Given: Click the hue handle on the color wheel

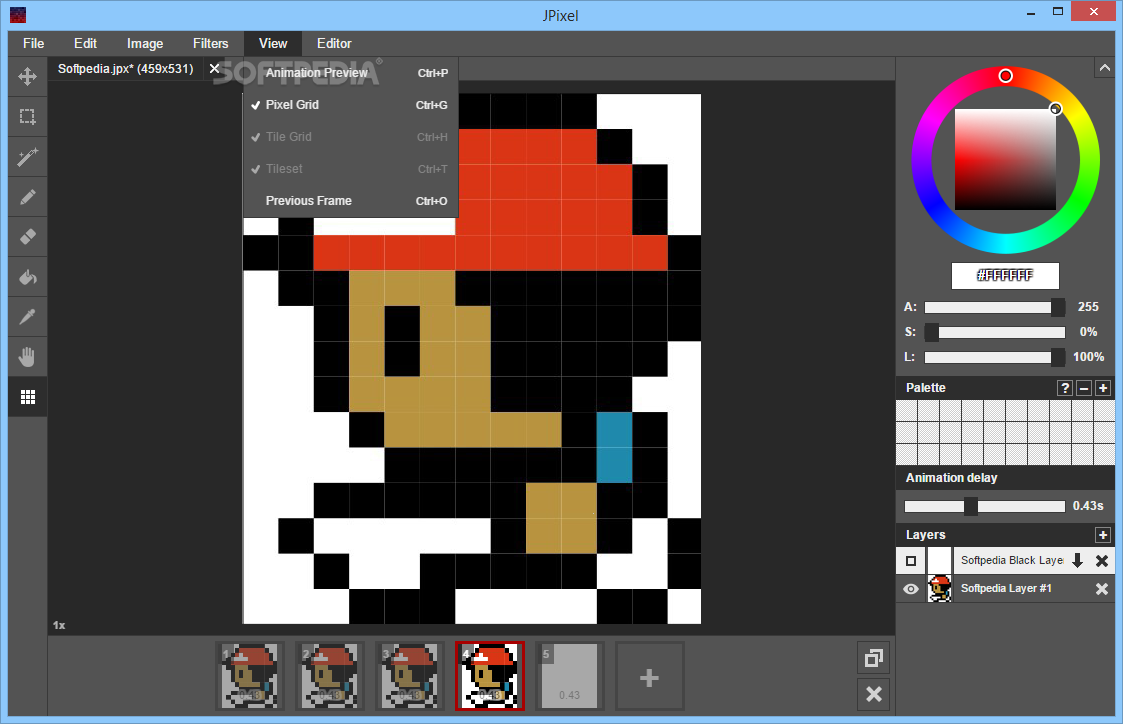Looking at the screenshot, I should (1006, 76).
